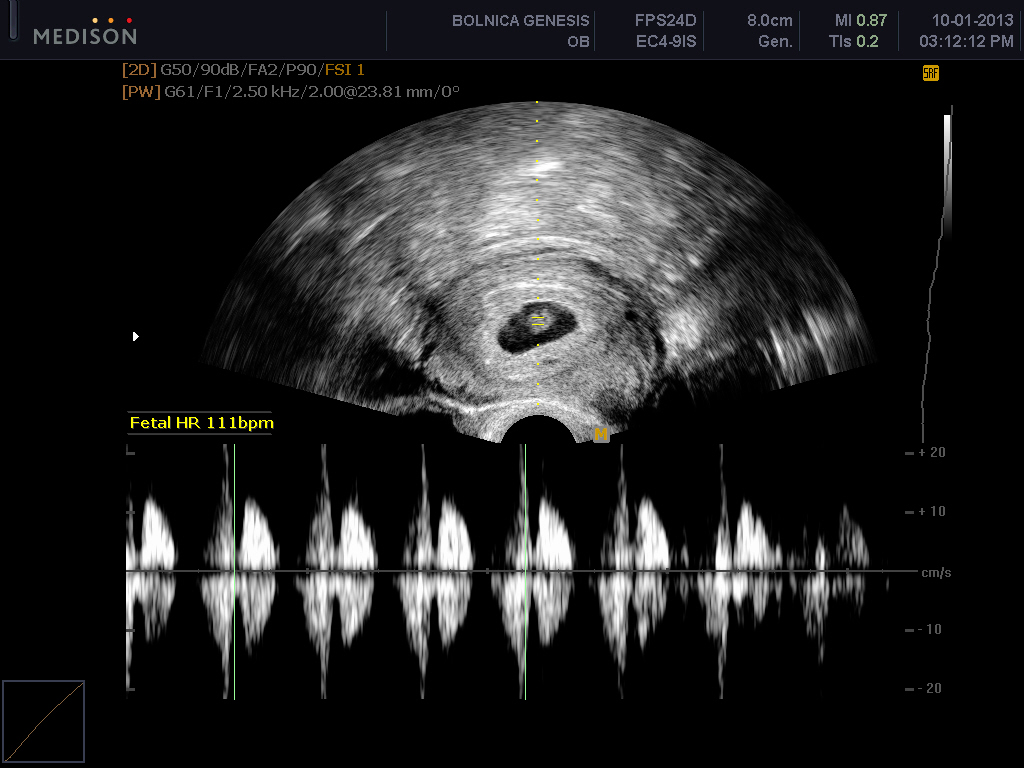Click the Medison logo
The height and width of the screenshot is (768, 1024).
[x=85, y=36]
